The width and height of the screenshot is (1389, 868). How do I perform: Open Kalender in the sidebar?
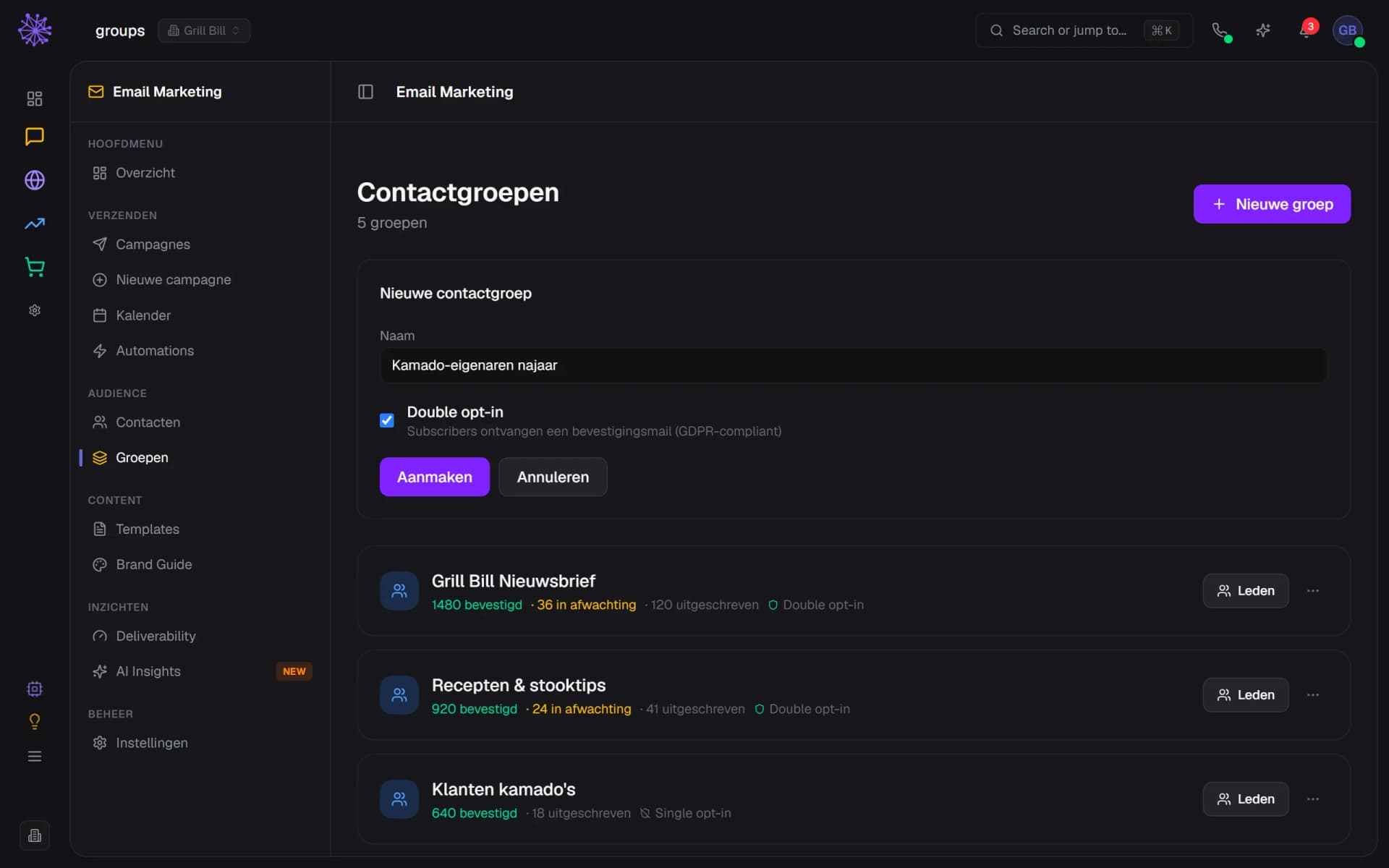coord(199,315)
